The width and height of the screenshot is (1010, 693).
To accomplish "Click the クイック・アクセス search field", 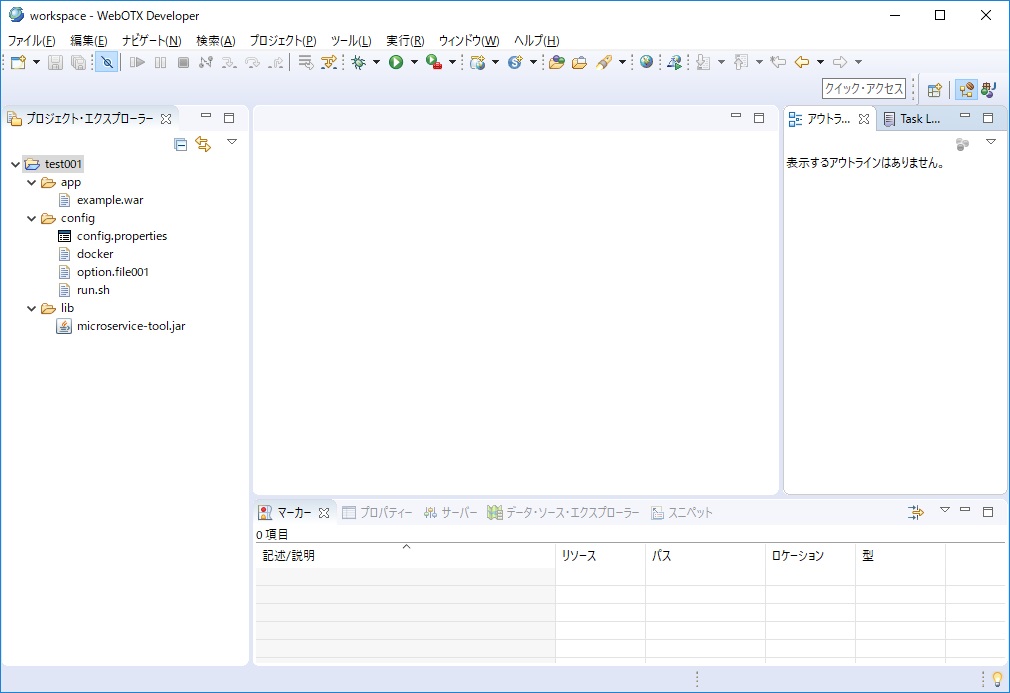I will pos(863,89).
